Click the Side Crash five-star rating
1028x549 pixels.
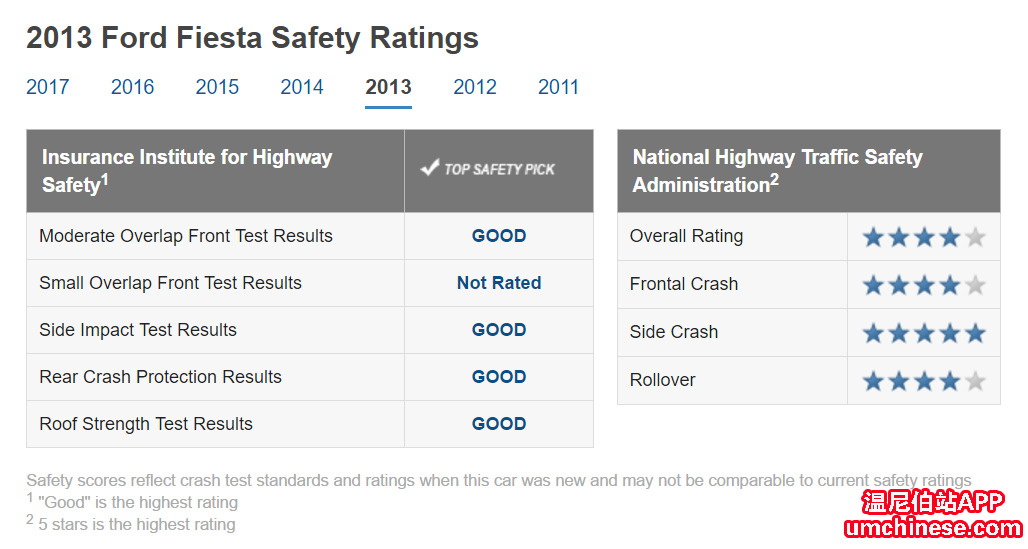(923, 333)
